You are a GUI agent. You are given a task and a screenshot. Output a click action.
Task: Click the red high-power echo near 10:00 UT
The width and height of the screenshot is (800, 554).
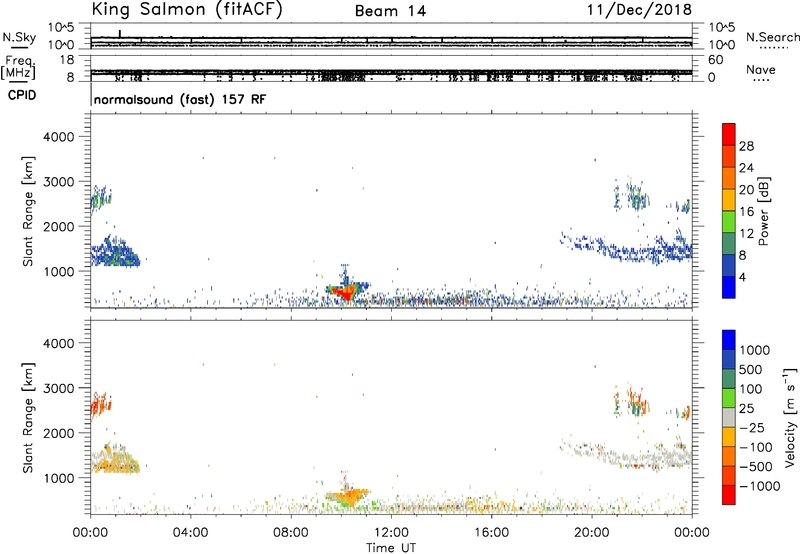pyautogui.click(x=345, y=293)
